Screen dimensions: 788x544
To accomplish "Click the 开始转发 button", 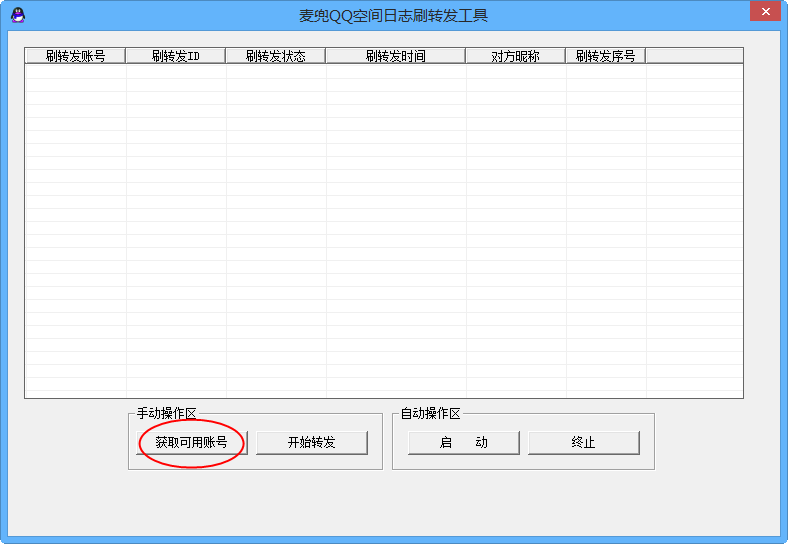I will tap(312, 442).
